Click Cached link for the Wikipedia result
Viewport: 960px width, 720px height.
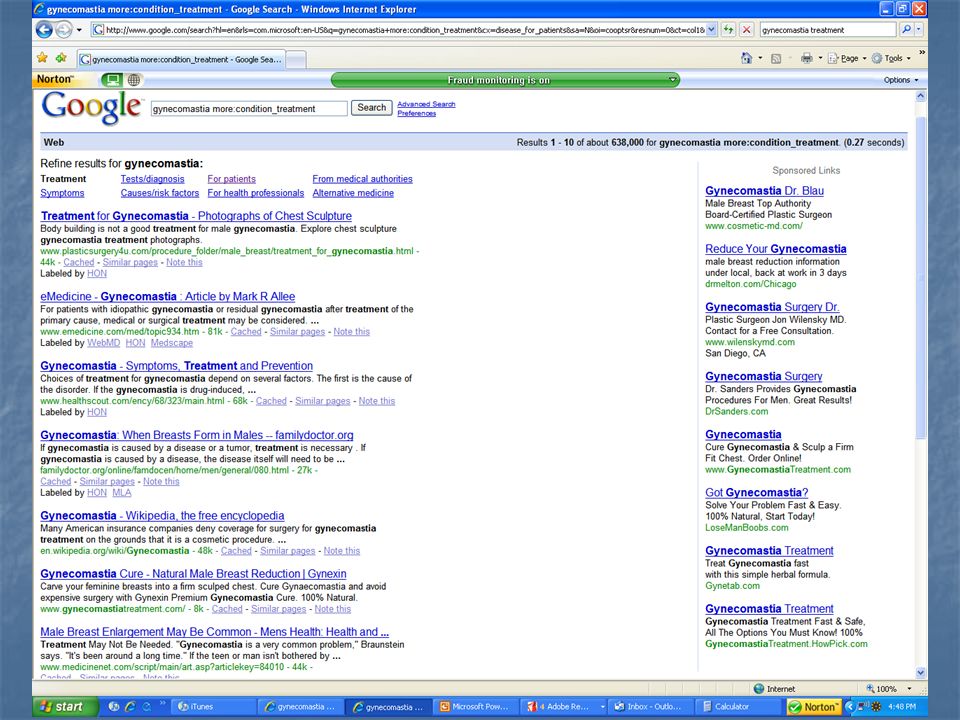tap(236, 551)
